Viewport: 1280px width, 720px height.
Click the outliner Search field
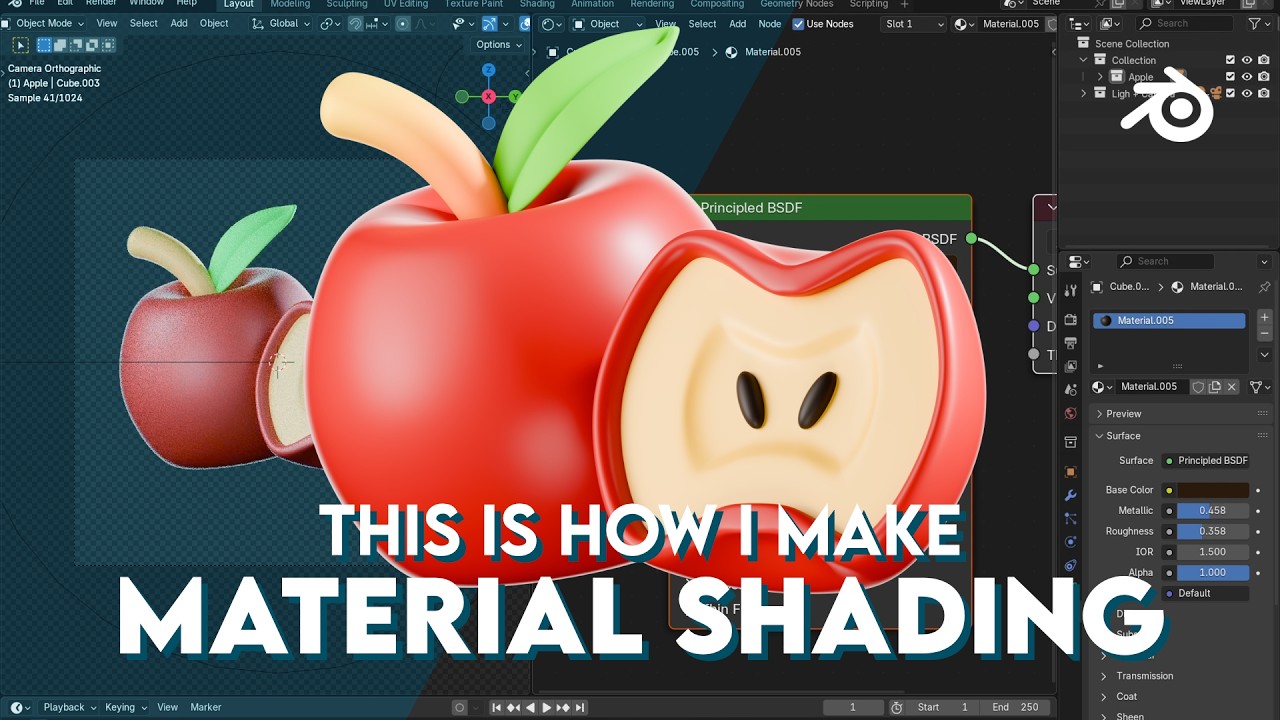pos(1186,23)
